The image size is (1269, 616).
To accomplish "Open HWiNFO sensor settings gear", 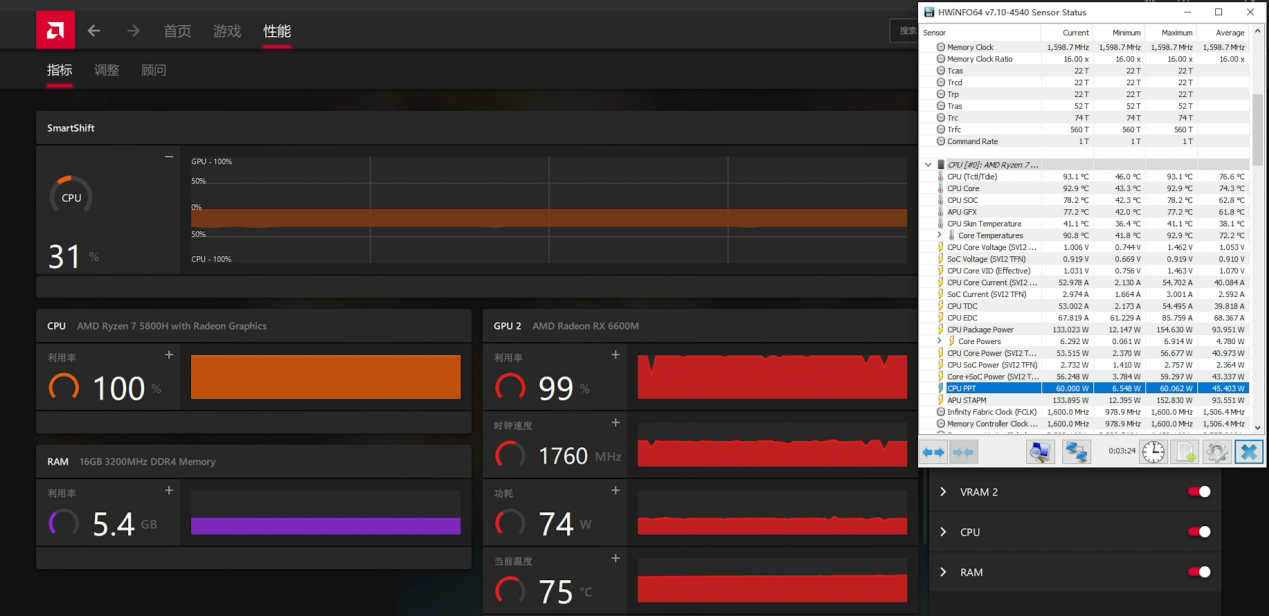I will 1216,452.
